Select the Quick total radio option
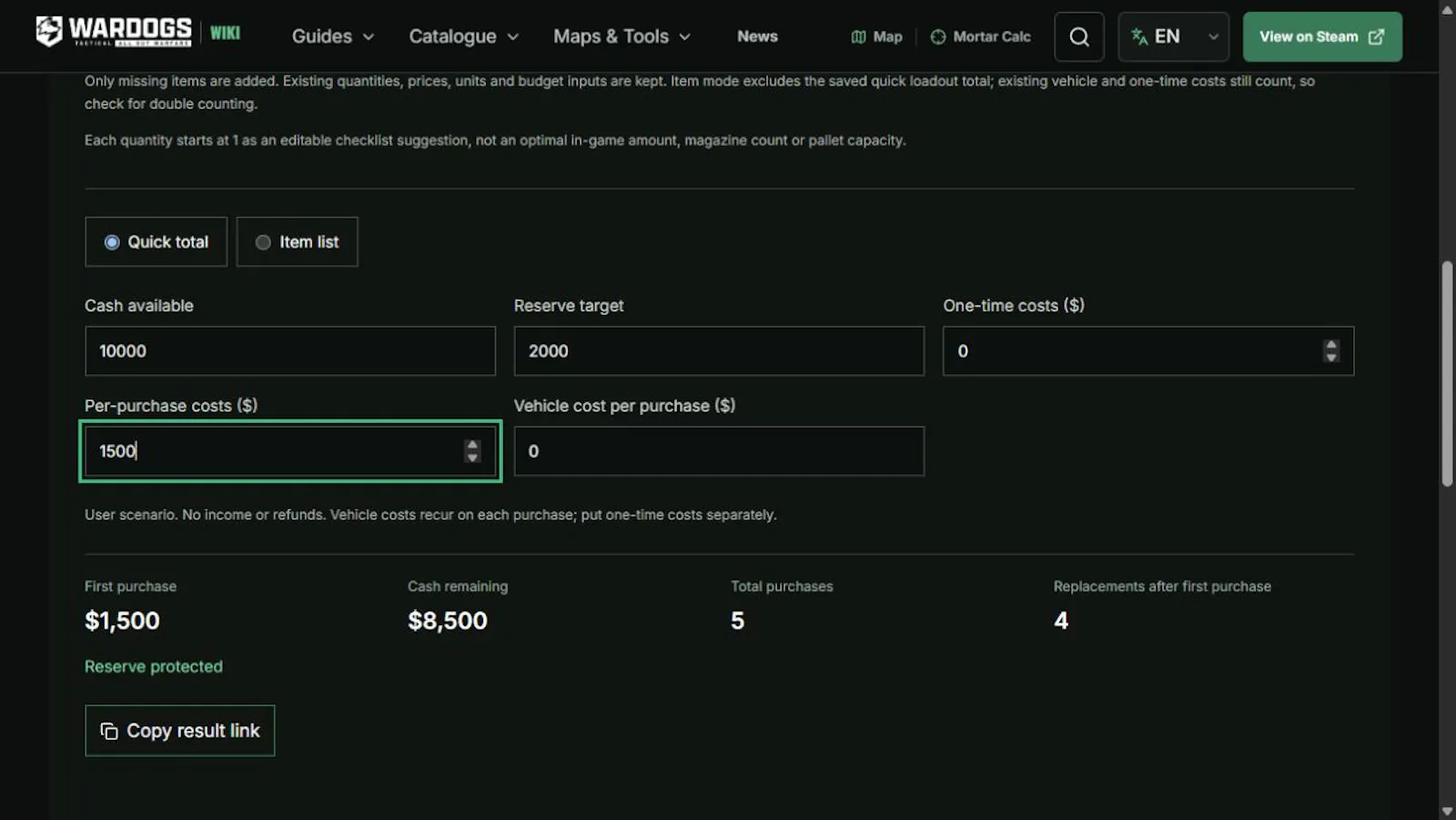 point(156,242)
